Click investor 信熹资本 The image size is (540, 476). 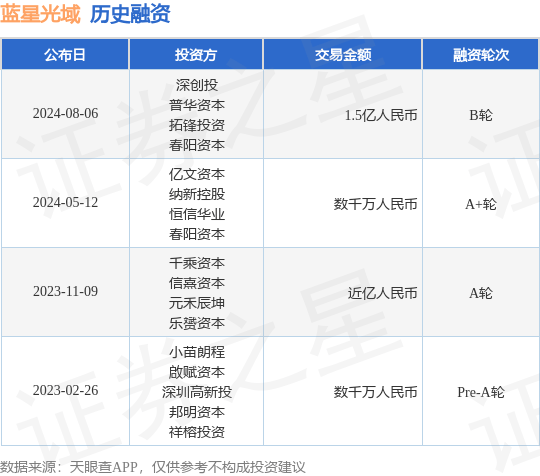197,283
